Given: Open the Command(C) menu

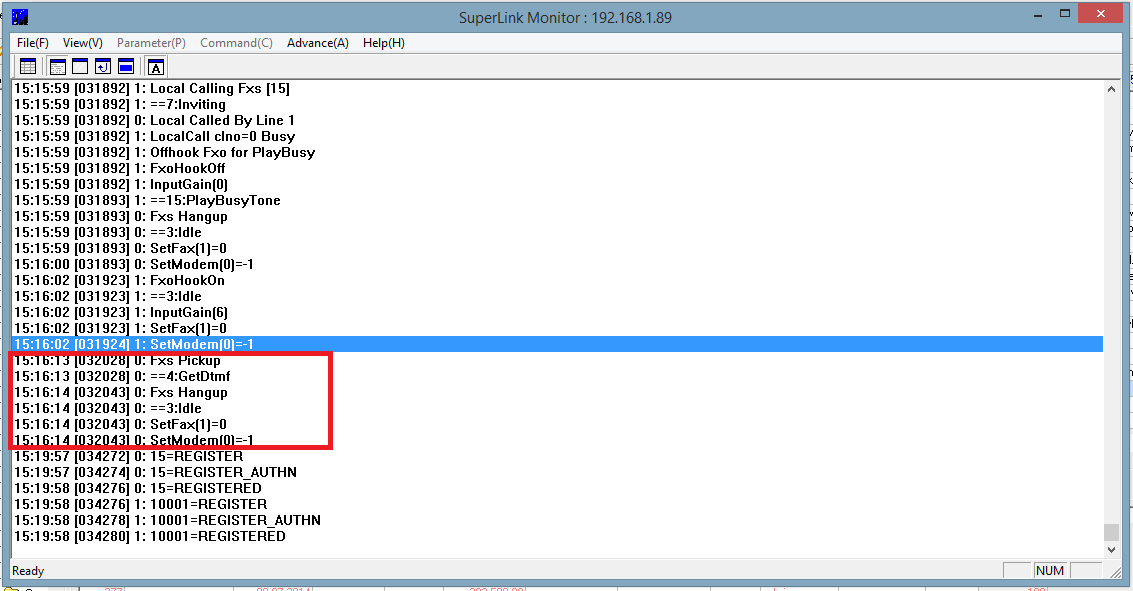Looking at the screenshot, I should pos(236,43).
